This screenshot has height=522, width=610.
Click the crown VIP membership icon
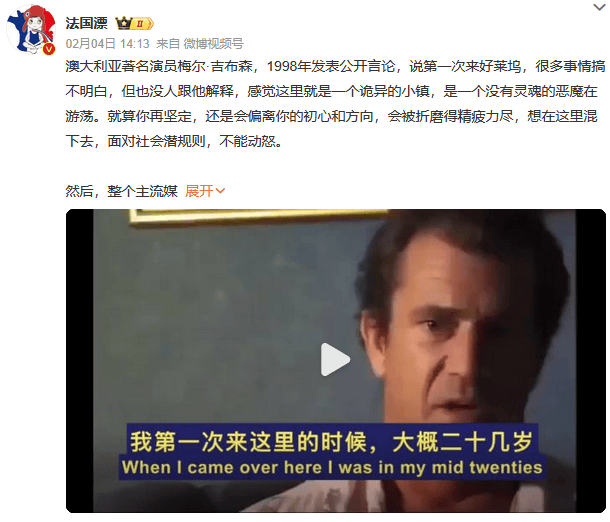coord(124,23)
